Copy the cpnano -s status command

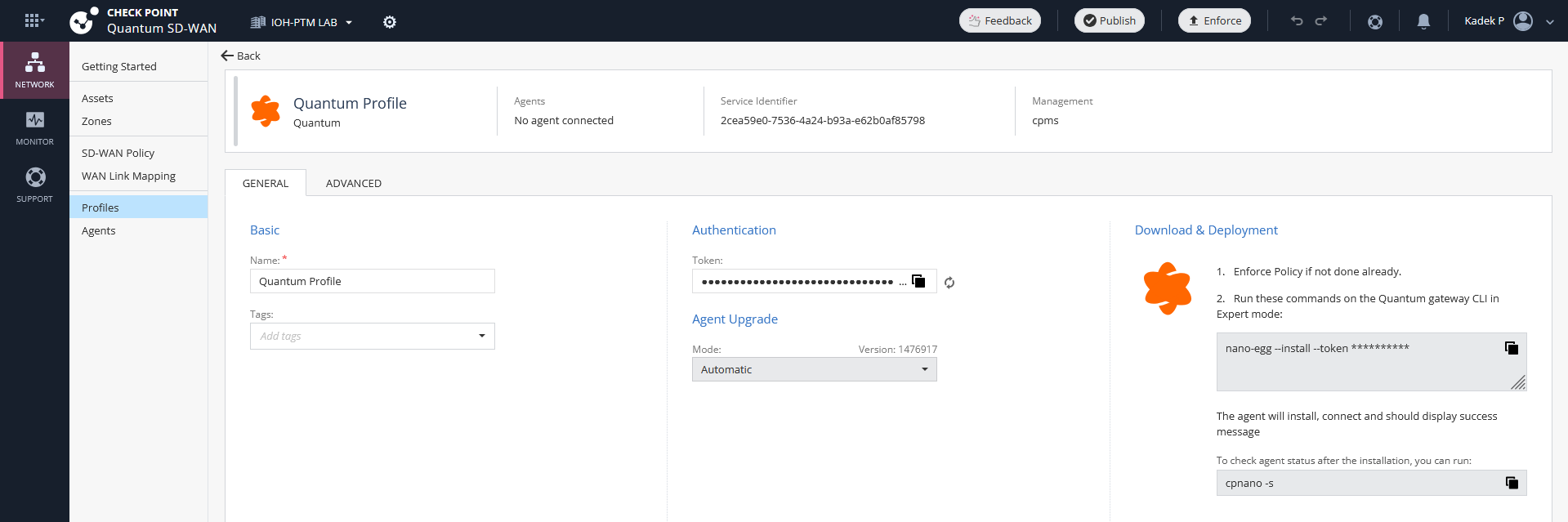(1512, 483)
